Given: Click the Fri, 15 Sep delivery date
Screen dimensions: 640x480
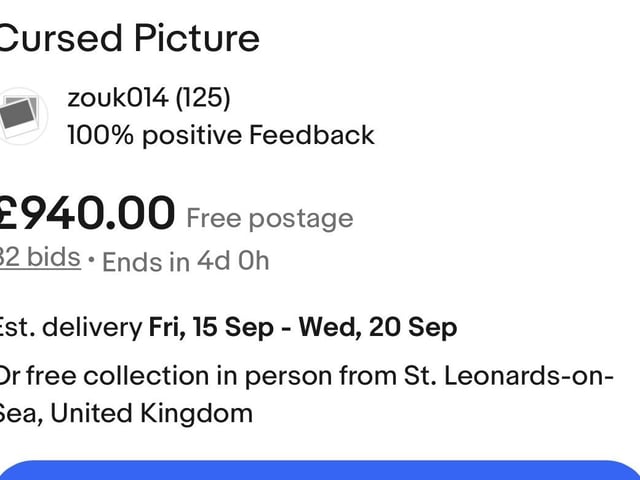Looking at the screenshot, I should click(x=211, y=327).
